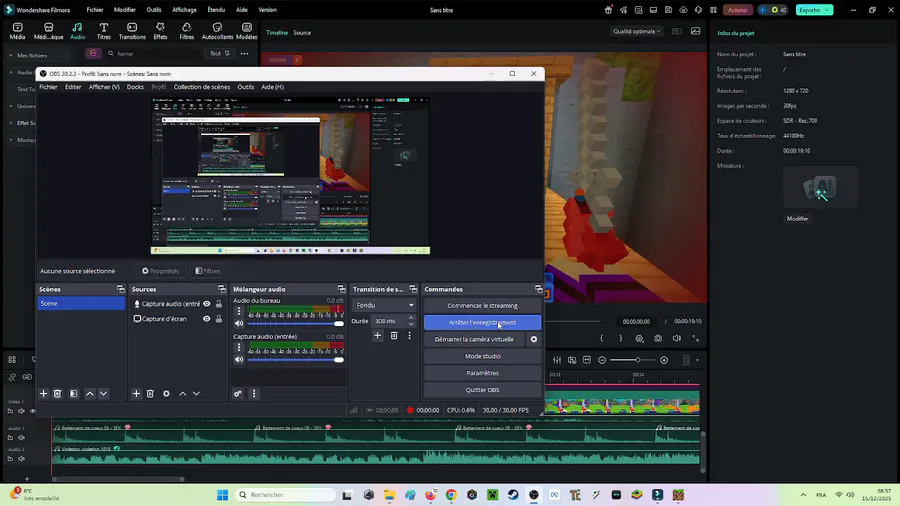Open source properties gear icon
Image resolution: width=900 pixels, height=506 pixels.
tap(166, 394)
